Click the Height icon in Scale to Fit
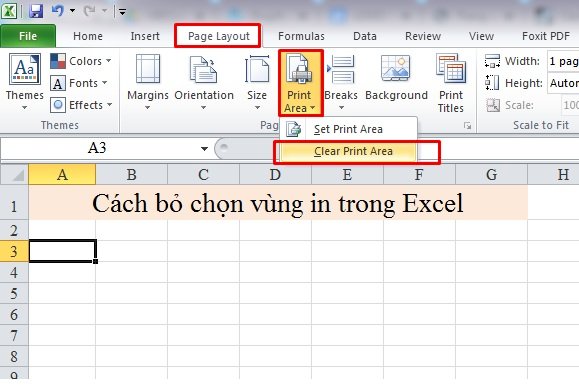This screenshot has width=579, height=388. tap(492, 83)
